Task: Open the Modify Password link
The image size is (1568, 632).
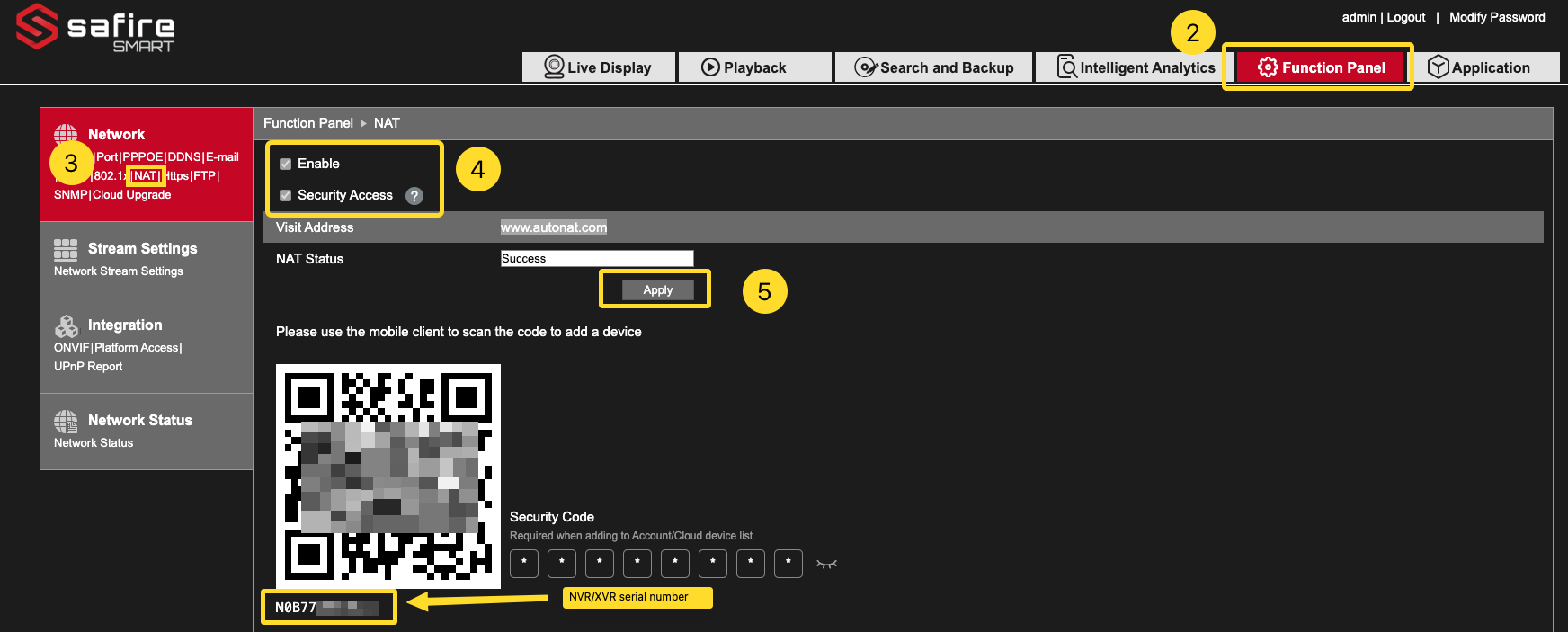Action: tap(1497, 17)
